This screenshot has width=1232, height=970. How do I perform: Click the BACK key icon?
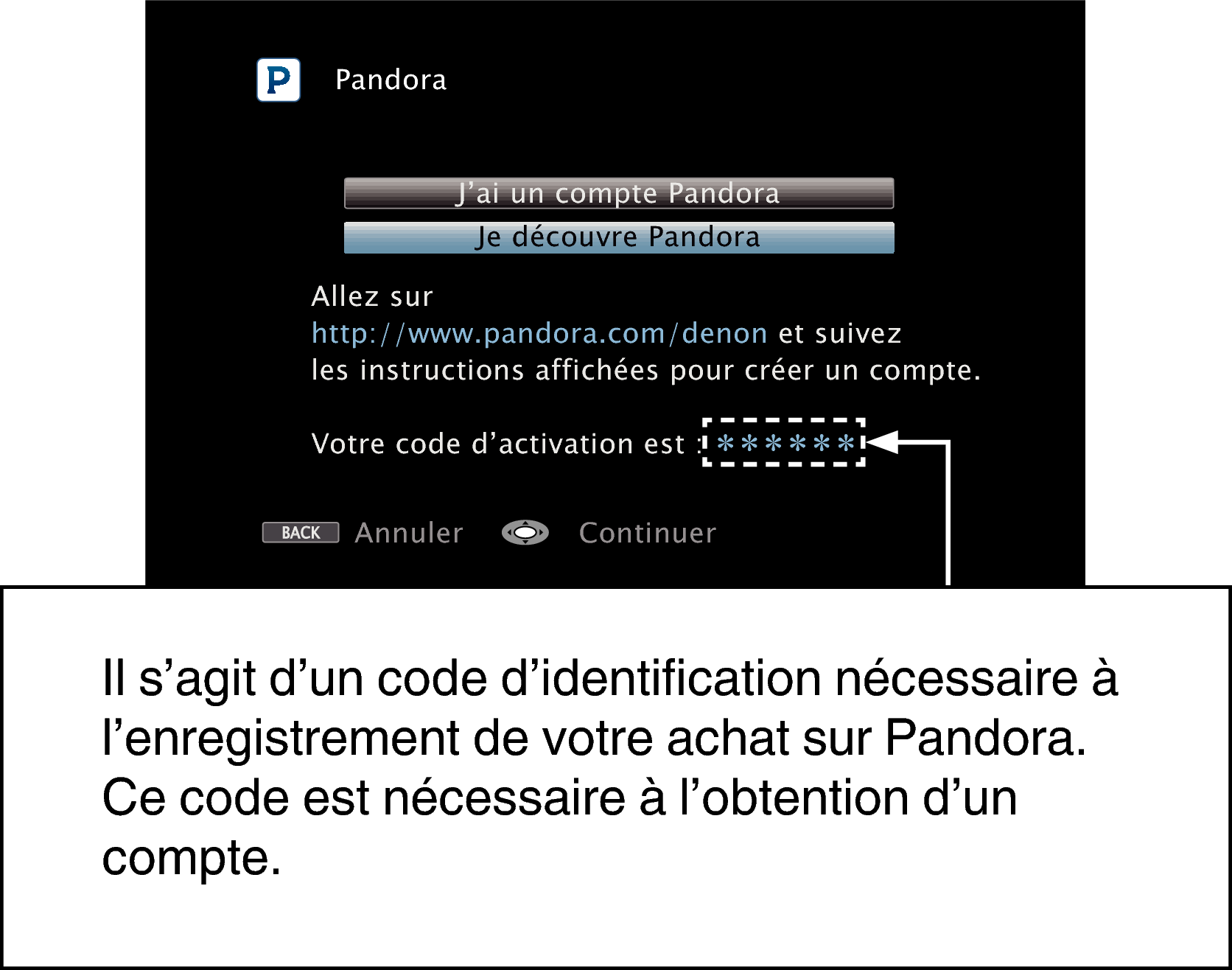[301, 532]
